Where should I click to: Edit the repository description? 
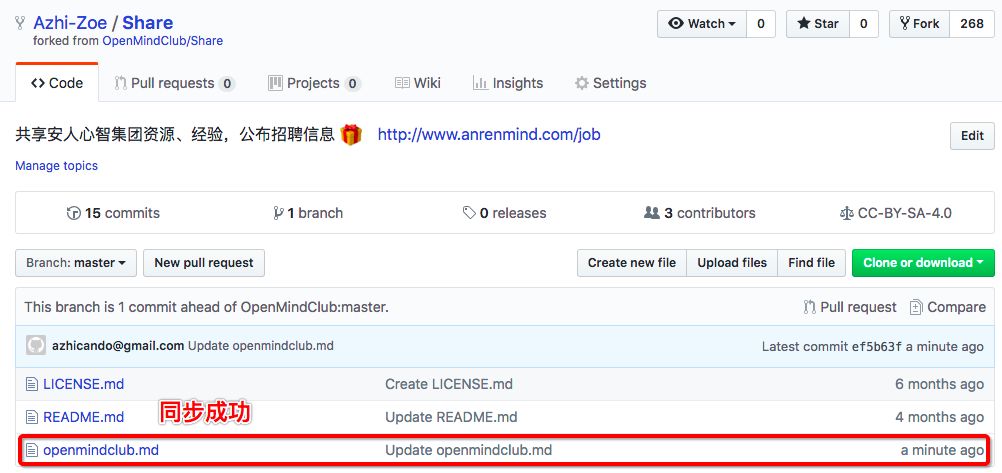pyautogui.click(x=972, y=136)
